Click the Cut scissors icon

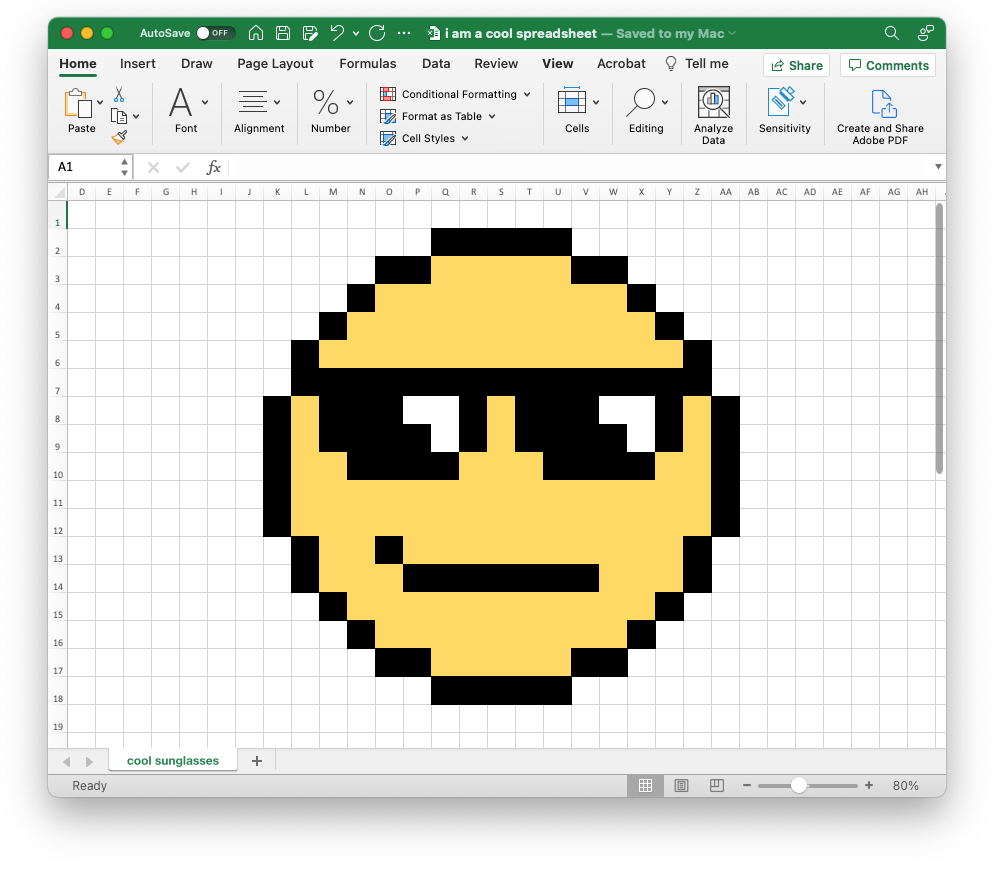point(118,95)
